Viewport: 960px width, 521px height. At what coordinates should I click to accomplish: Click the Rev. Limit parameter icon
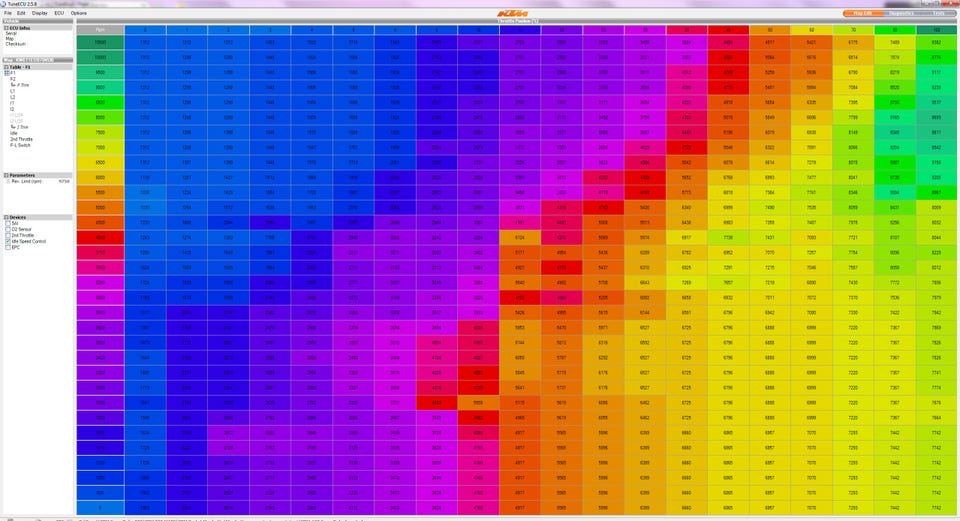tap(7, 181)
